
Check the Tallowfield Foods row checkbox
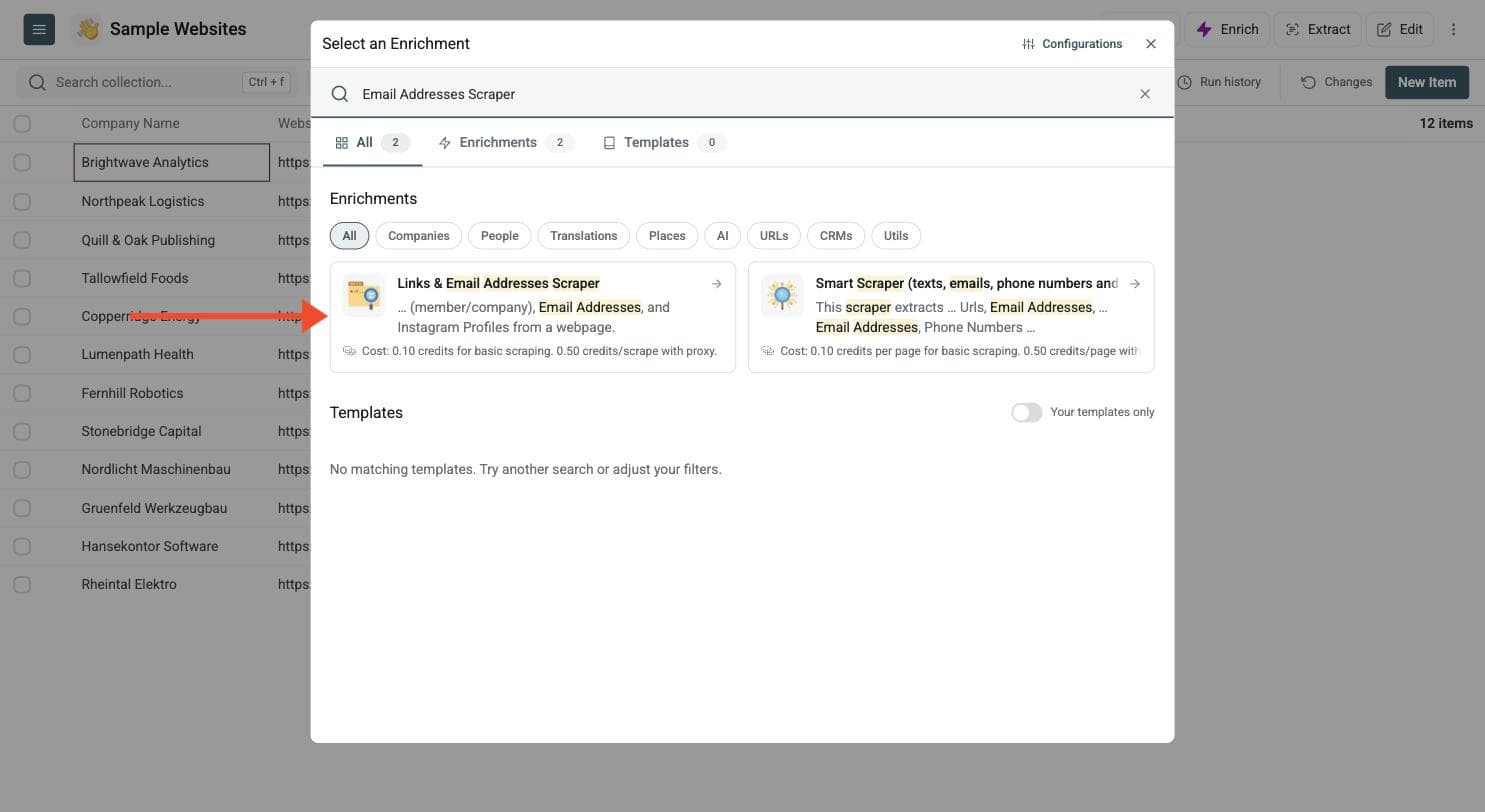22,279
